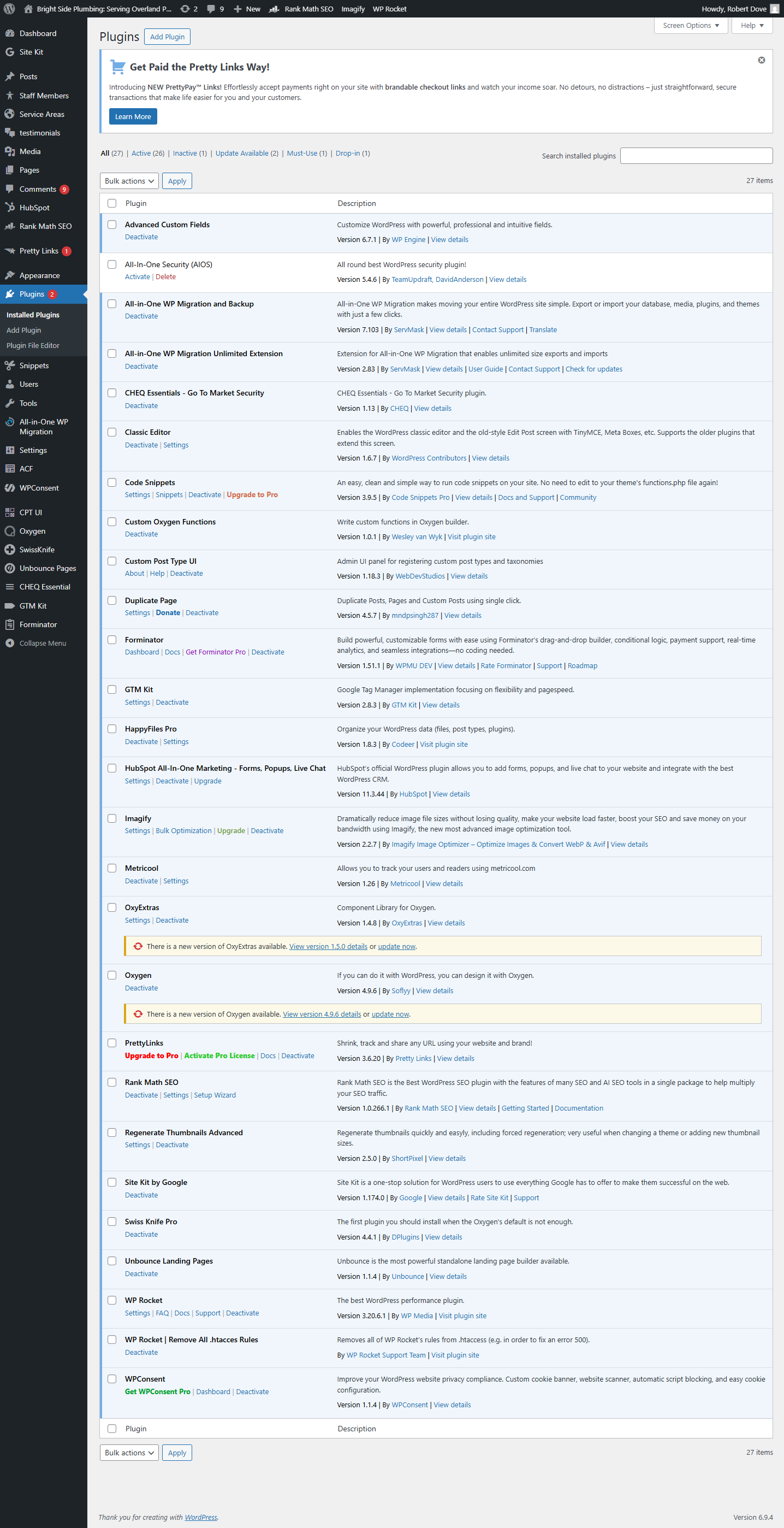Deactivate the Swiss Knife Pro plugin
This screenshot has height=1528, width=784.
(x=141, y=1235)
